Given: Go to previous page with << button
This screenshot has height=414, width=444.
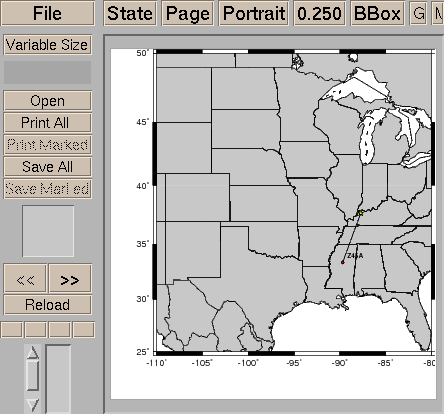Looking at the screenshot, I should tap(25, 278).
